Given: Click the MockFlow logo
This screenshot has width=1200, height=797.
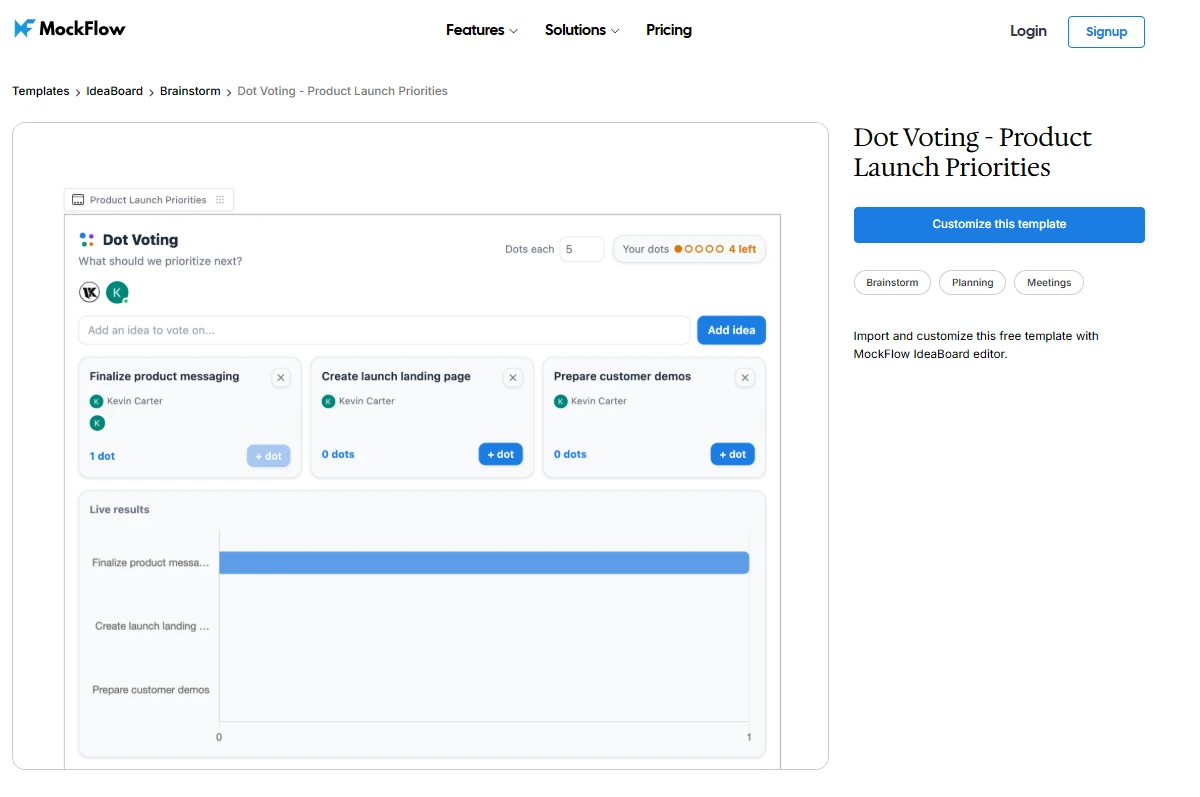Looking at the screenshot, I should click(x=70, y=29).
